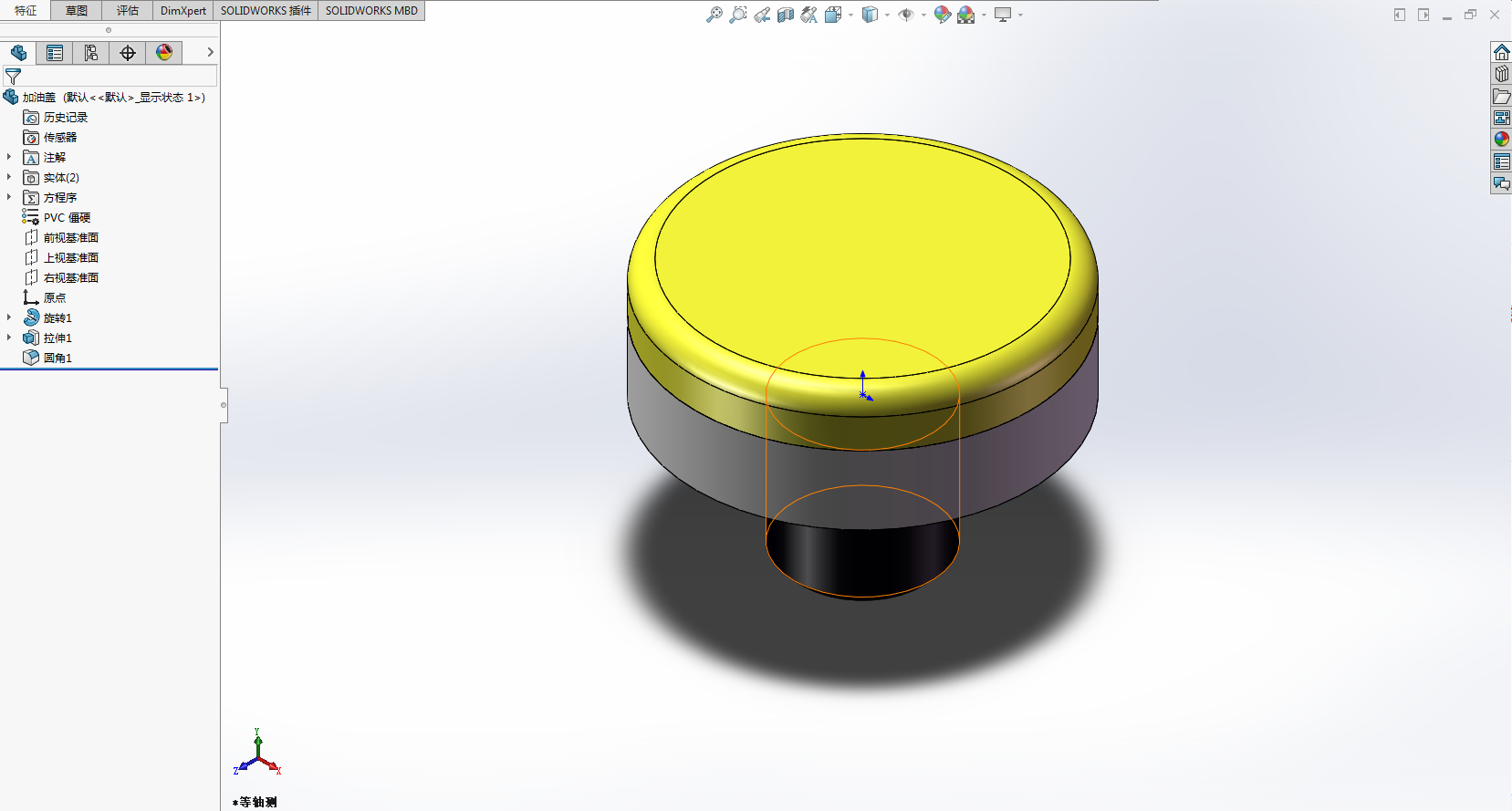Open View Orientation dropdown arrow
This screenshot has width=1512, height=811.
(850, 15)
